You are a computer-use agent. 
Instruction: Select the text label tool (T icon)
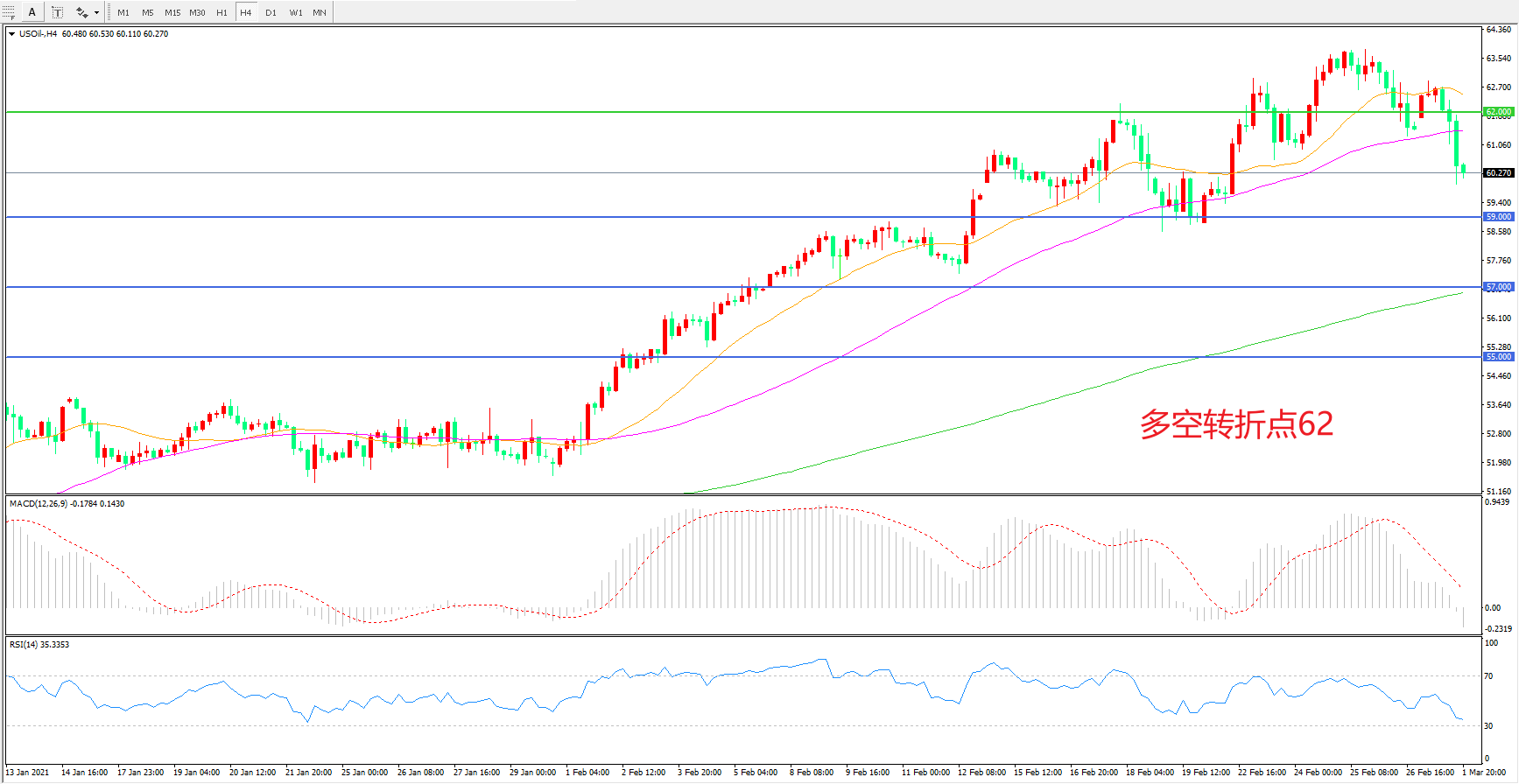pyautogui.click(x=57, y=12)
